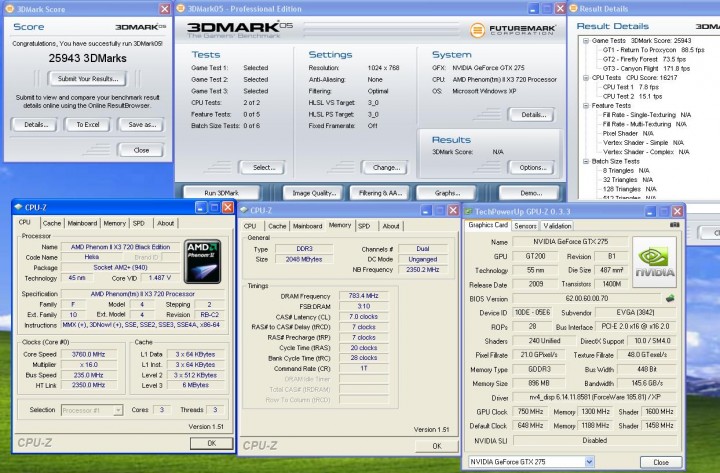This screenshot has height=473, width=720.
Task: Click the BIOS save chip icon in GPU-Z
Action: pos(669,298)
